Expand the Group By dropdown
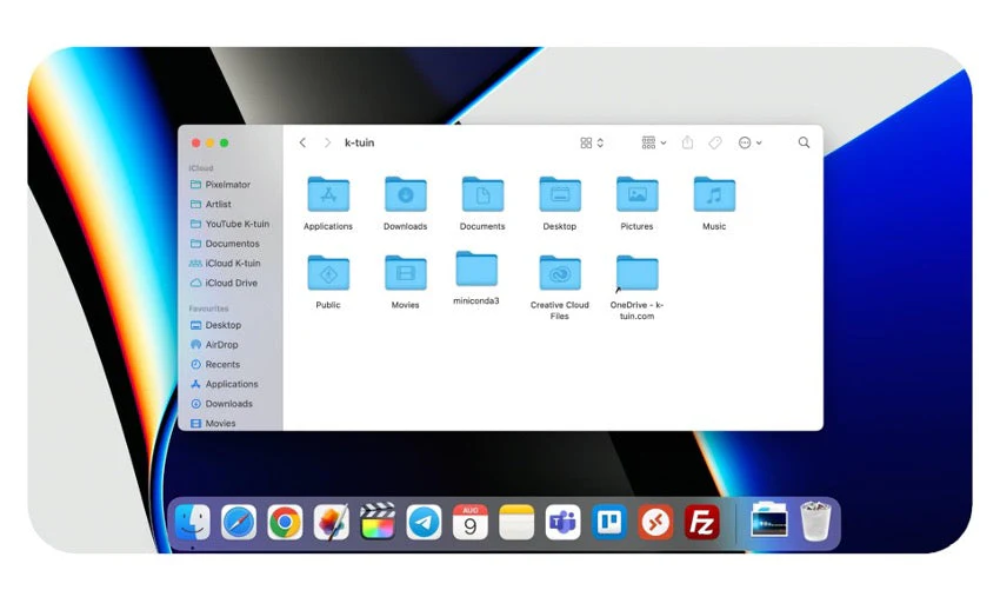This screenshot has width=1000, height=600. coord(654,143)
